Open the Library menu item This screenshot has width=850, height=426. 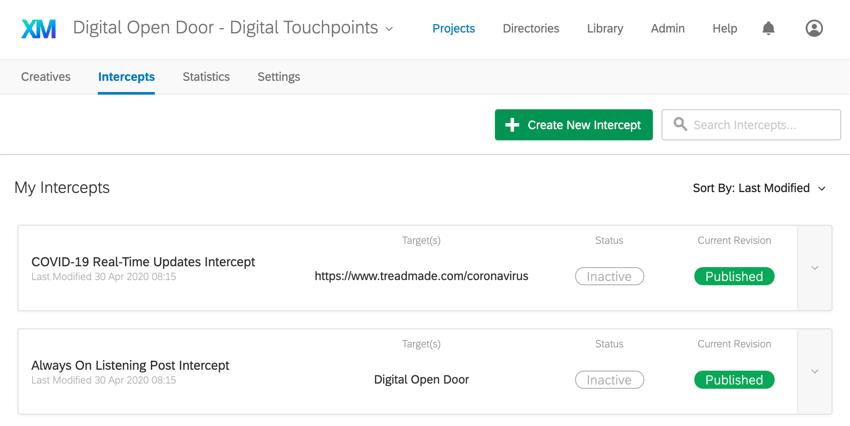click(x=605, y=28)
